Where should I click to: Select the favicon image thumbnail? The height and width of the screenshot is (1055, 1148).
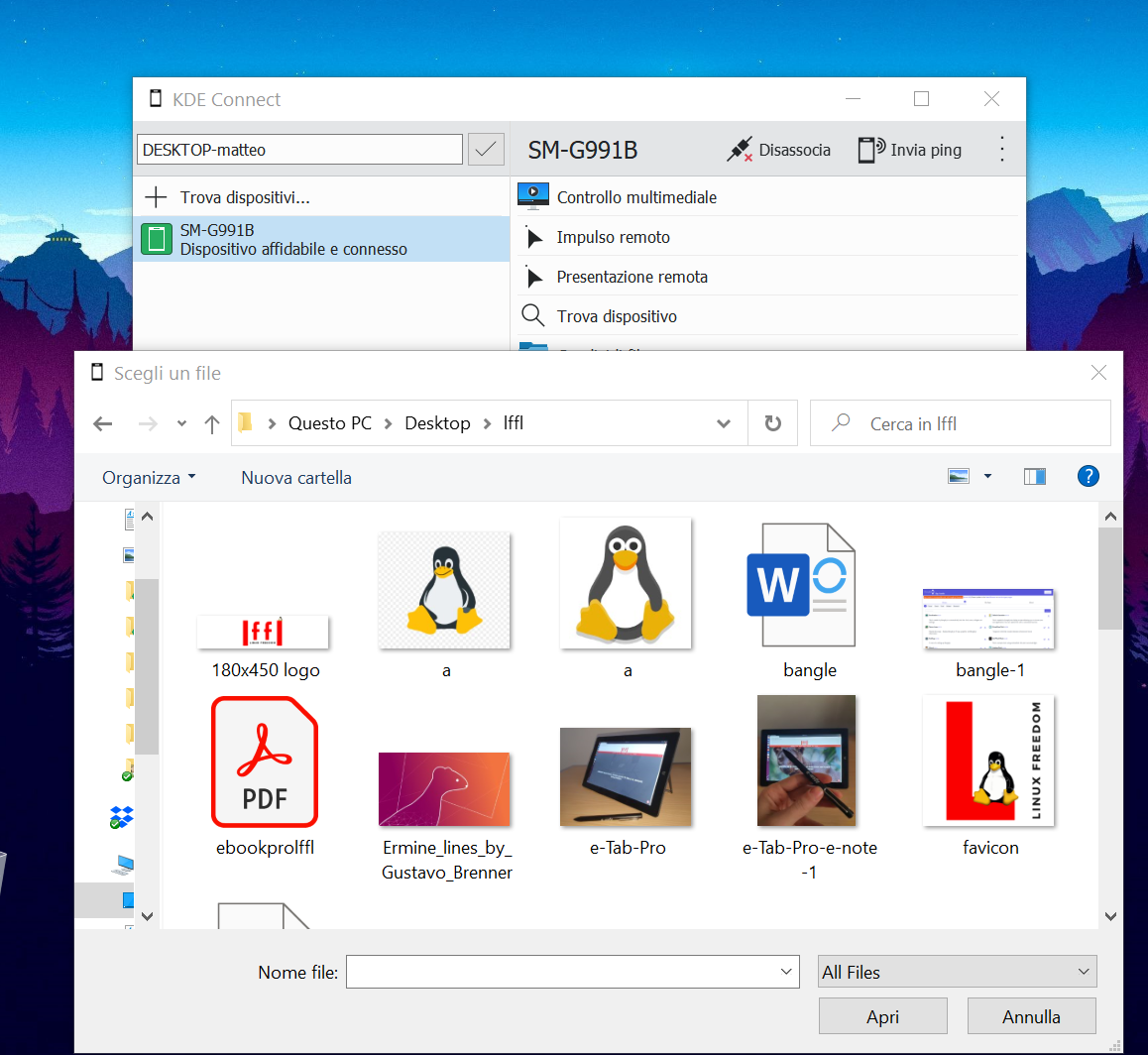coord(988,761)
